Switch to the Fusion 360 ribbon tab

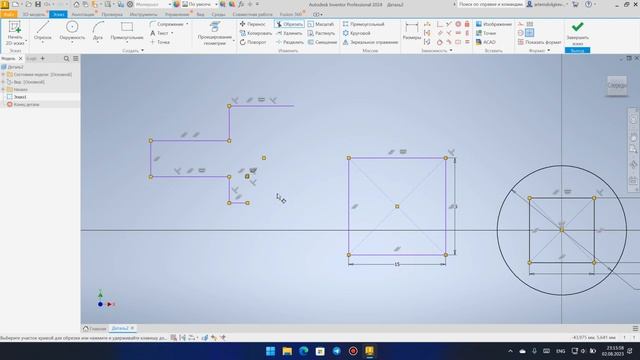pos(291,14)
